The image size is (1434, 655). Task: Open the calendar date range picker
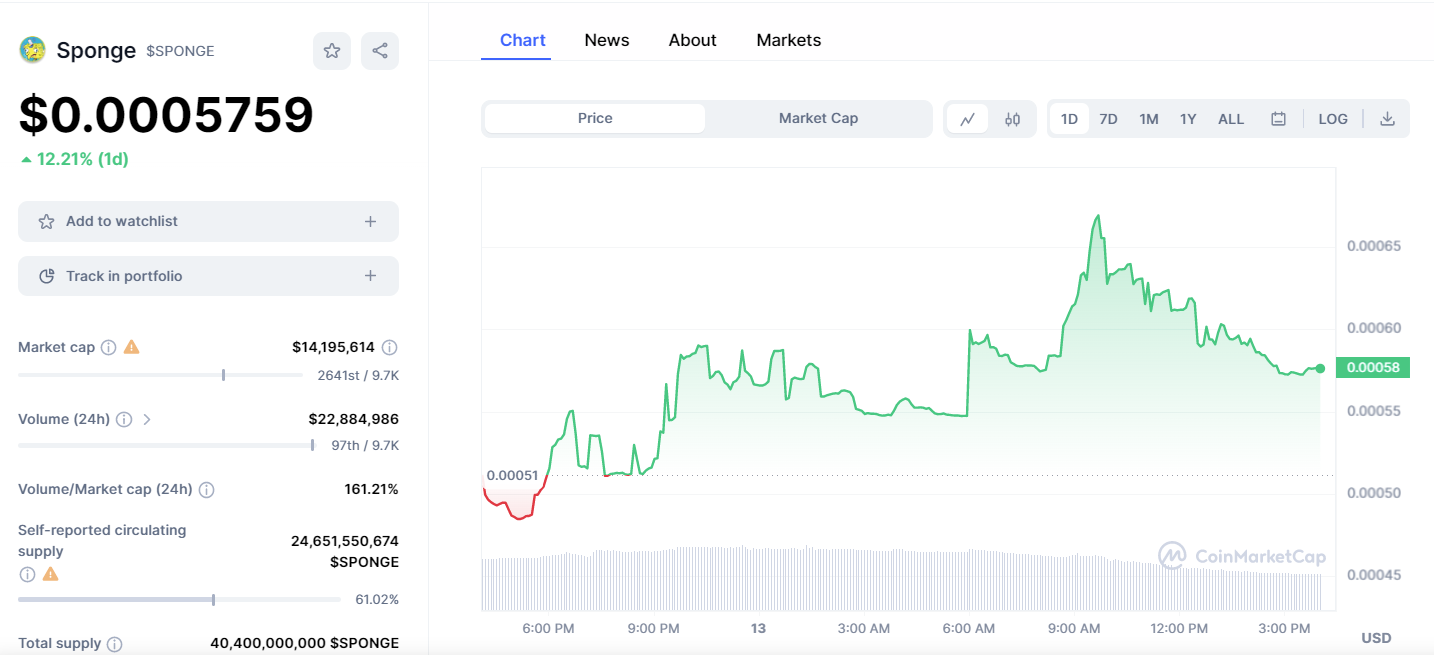1278,119
